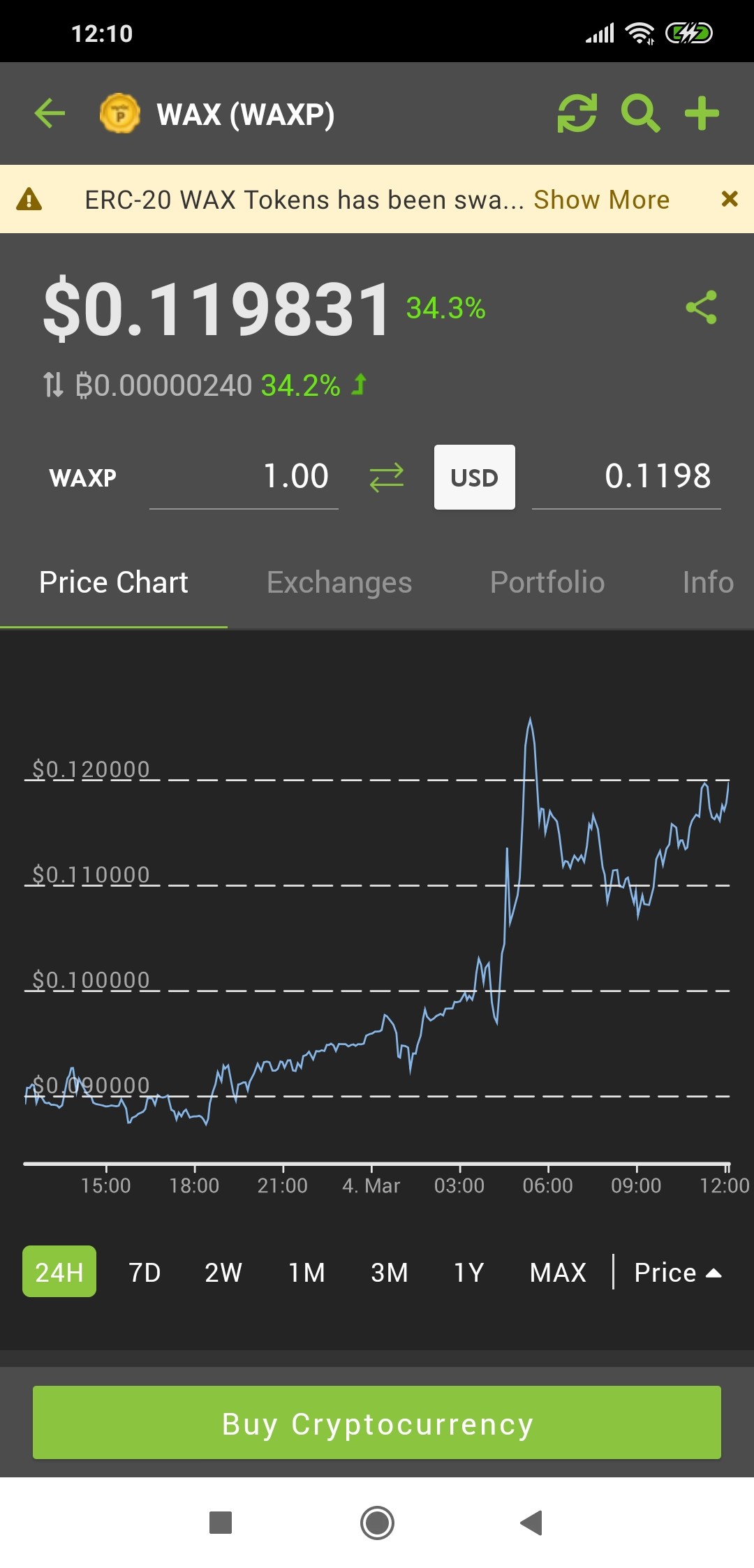The width and height of the screenshot is (754, 1568).
Task: Switch to the Exchanges tab
Action: coord(339,582)
